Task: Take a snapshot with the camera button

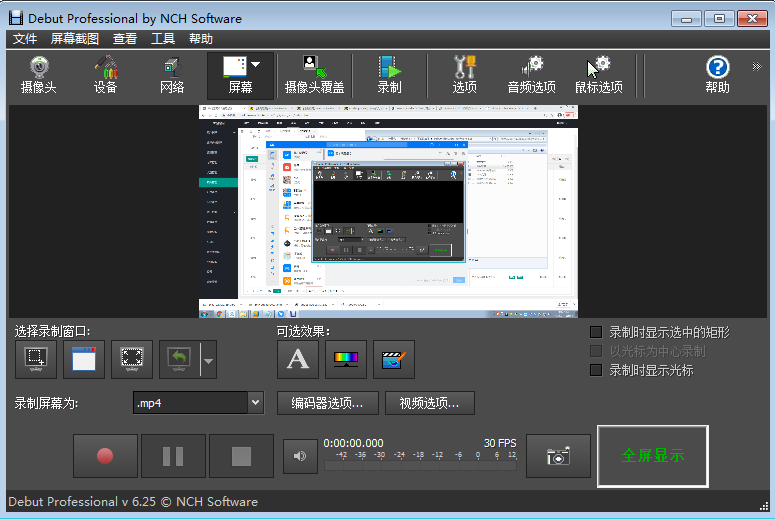Action: coord(558,456)
